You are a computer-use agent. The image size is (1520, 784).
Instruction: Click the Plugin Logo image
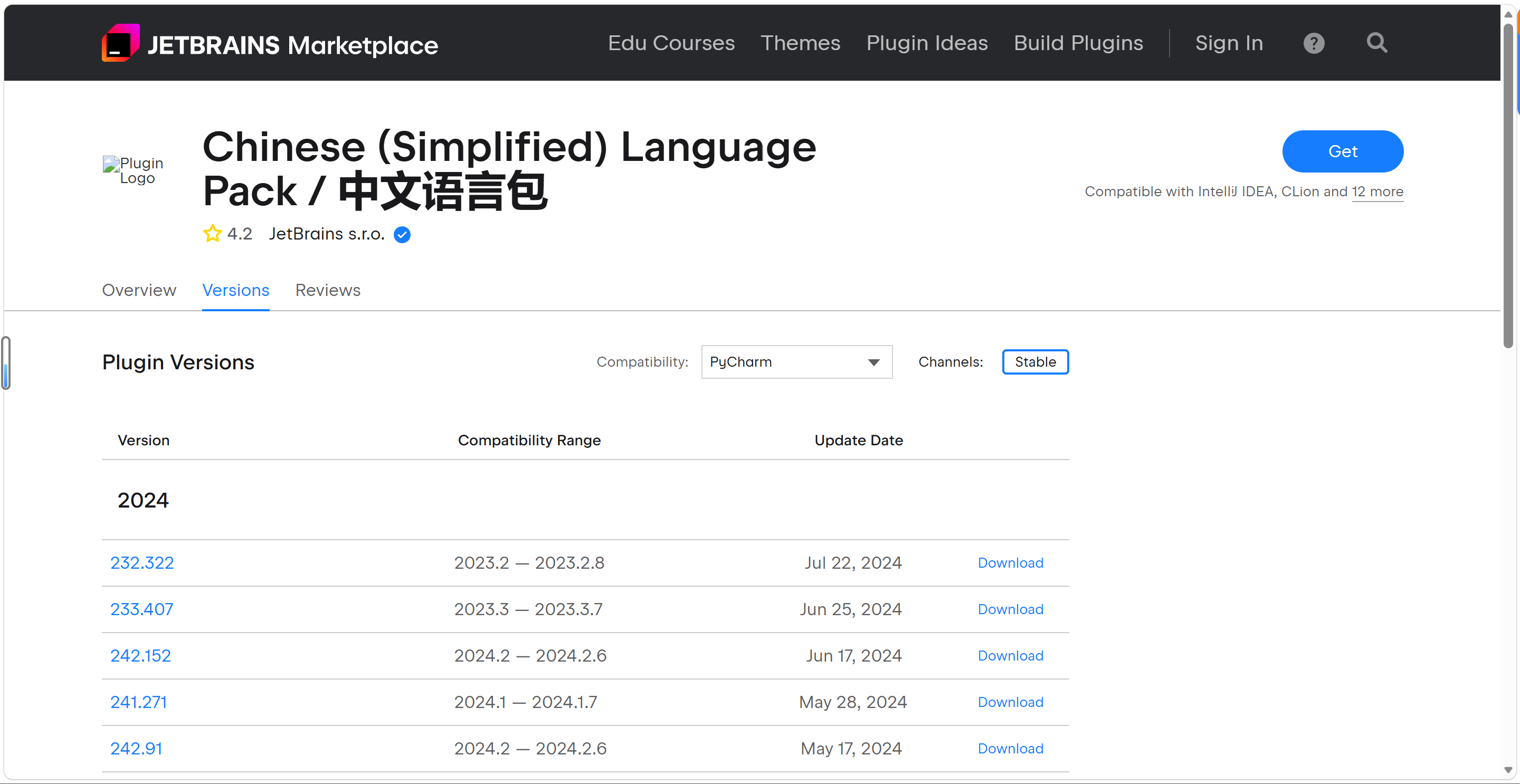coord(134,170)
